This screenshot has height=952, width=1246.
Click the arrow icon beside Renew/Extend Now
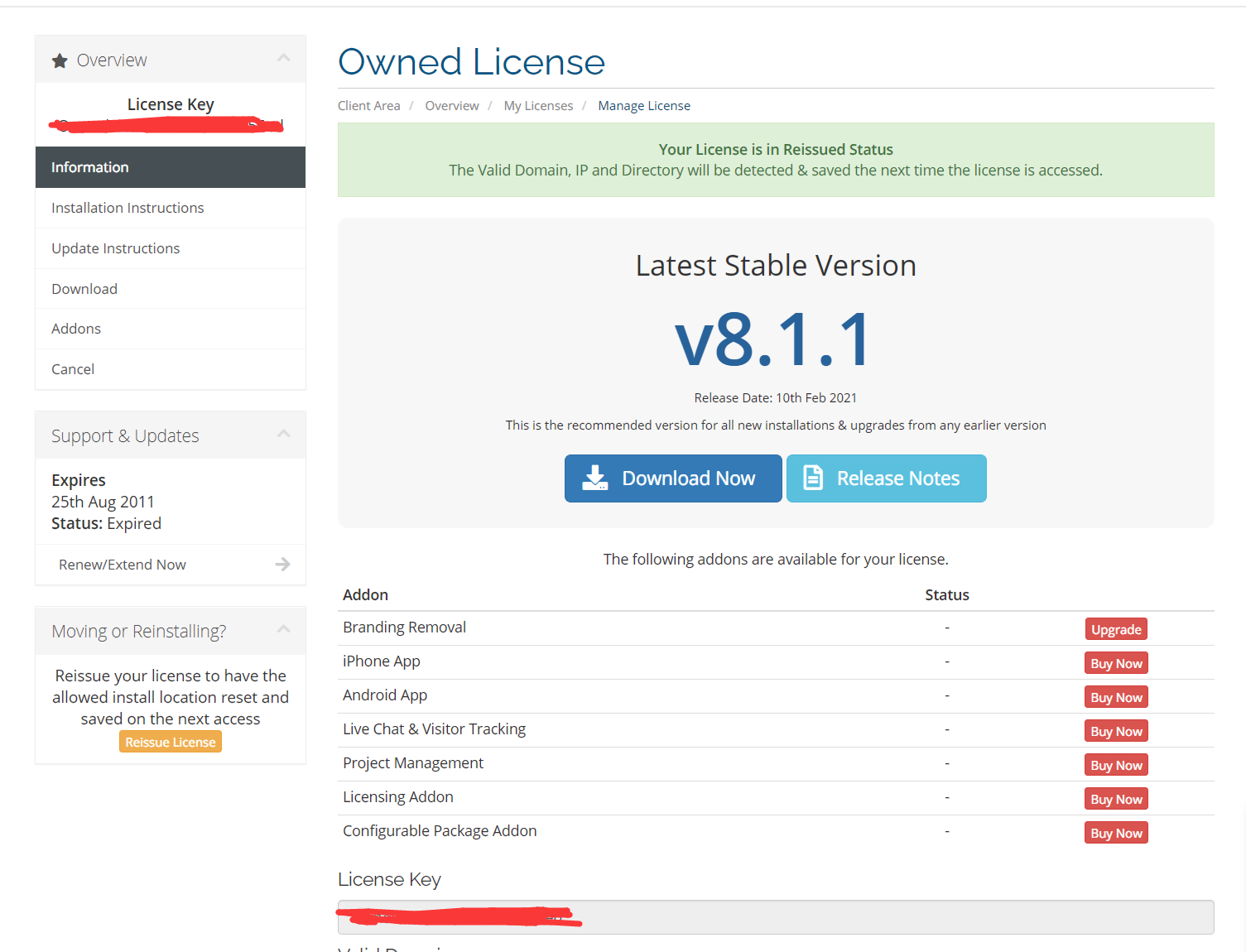coord(282,565)
